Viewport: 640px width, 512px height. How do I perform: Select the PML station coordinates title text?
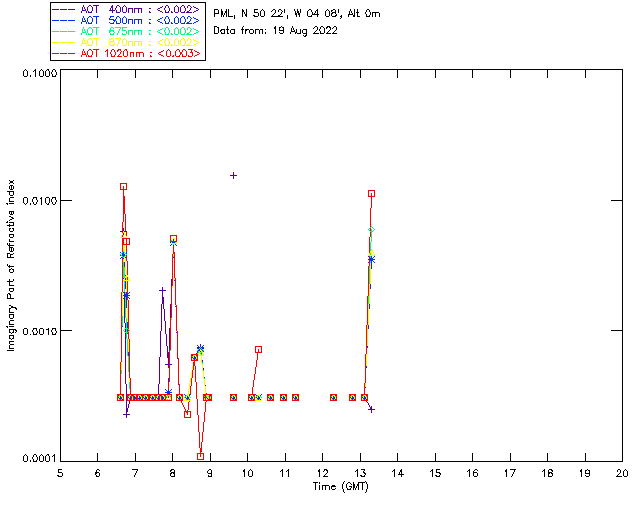click(297, 14)
